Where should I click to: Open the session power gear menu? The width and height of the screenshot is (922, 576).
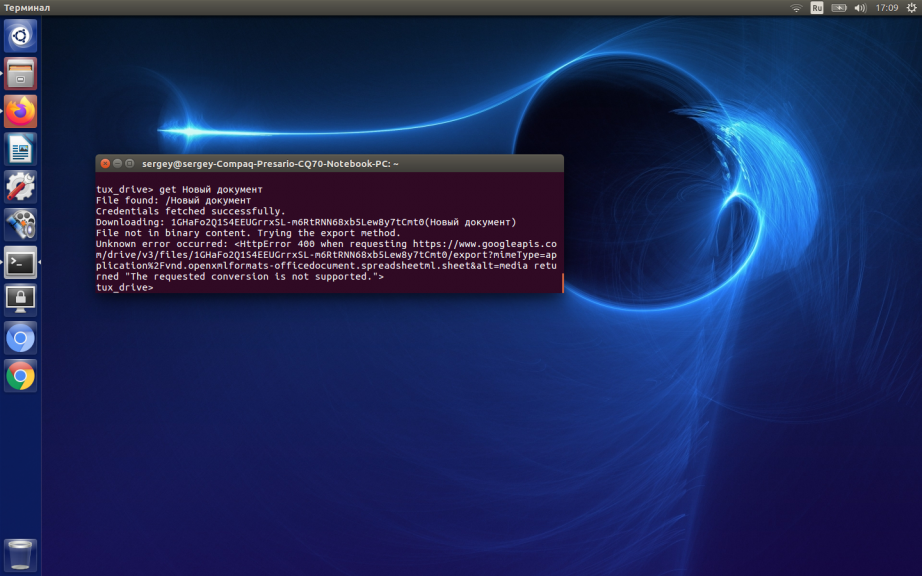(x=911, y=7)
